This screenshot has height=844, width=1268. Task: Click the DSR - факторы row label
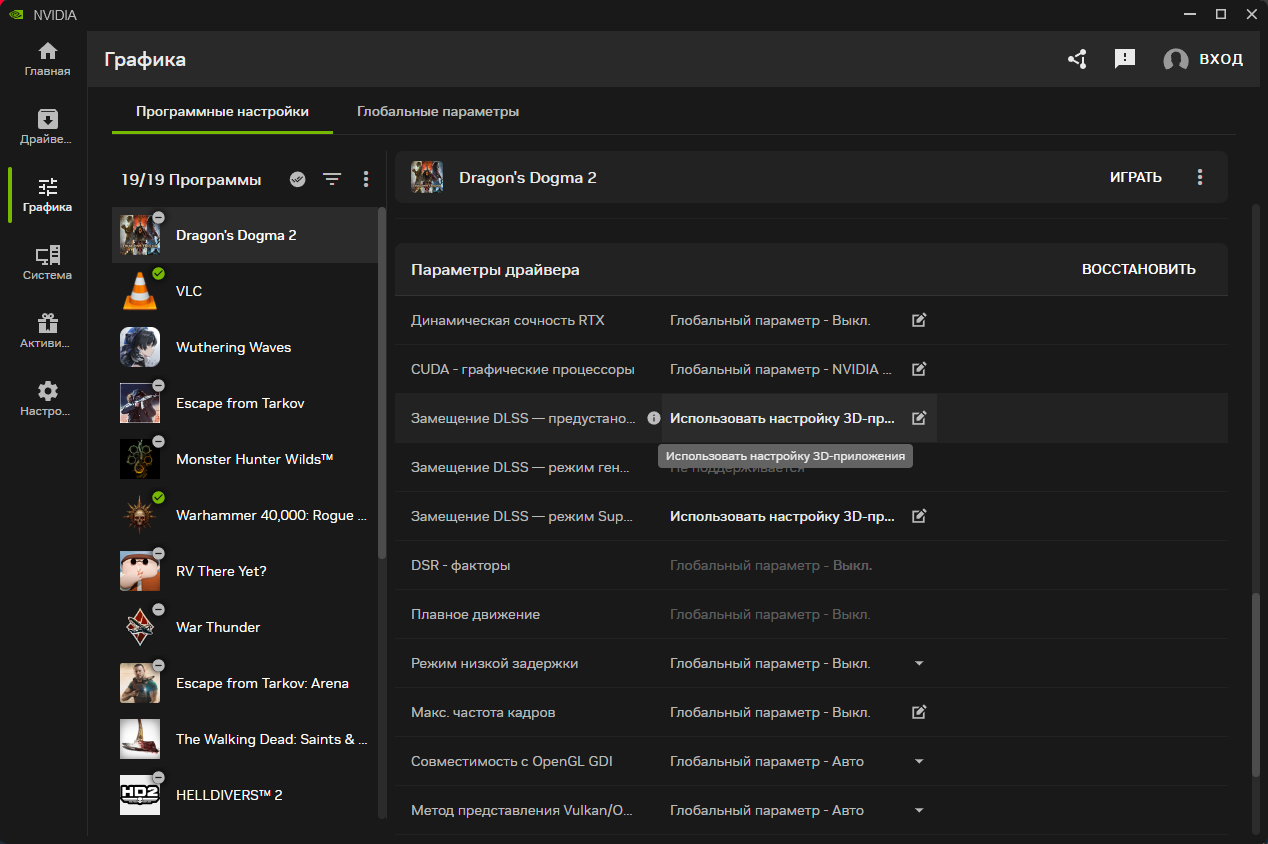(461, 565)
